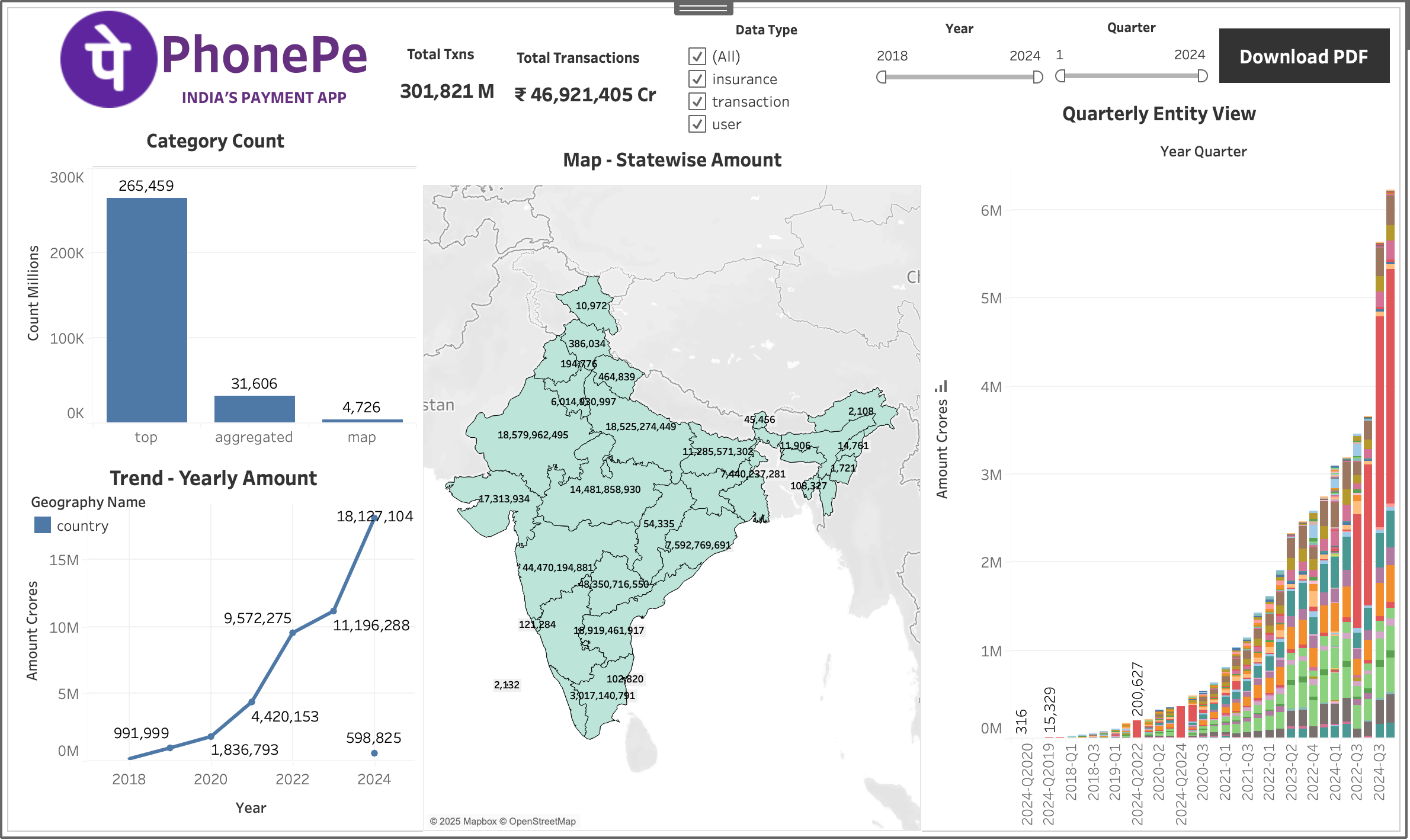Click the Year Quarter axis header
The width and height of the screenshot is (1410, 840).
point(1203,152)
